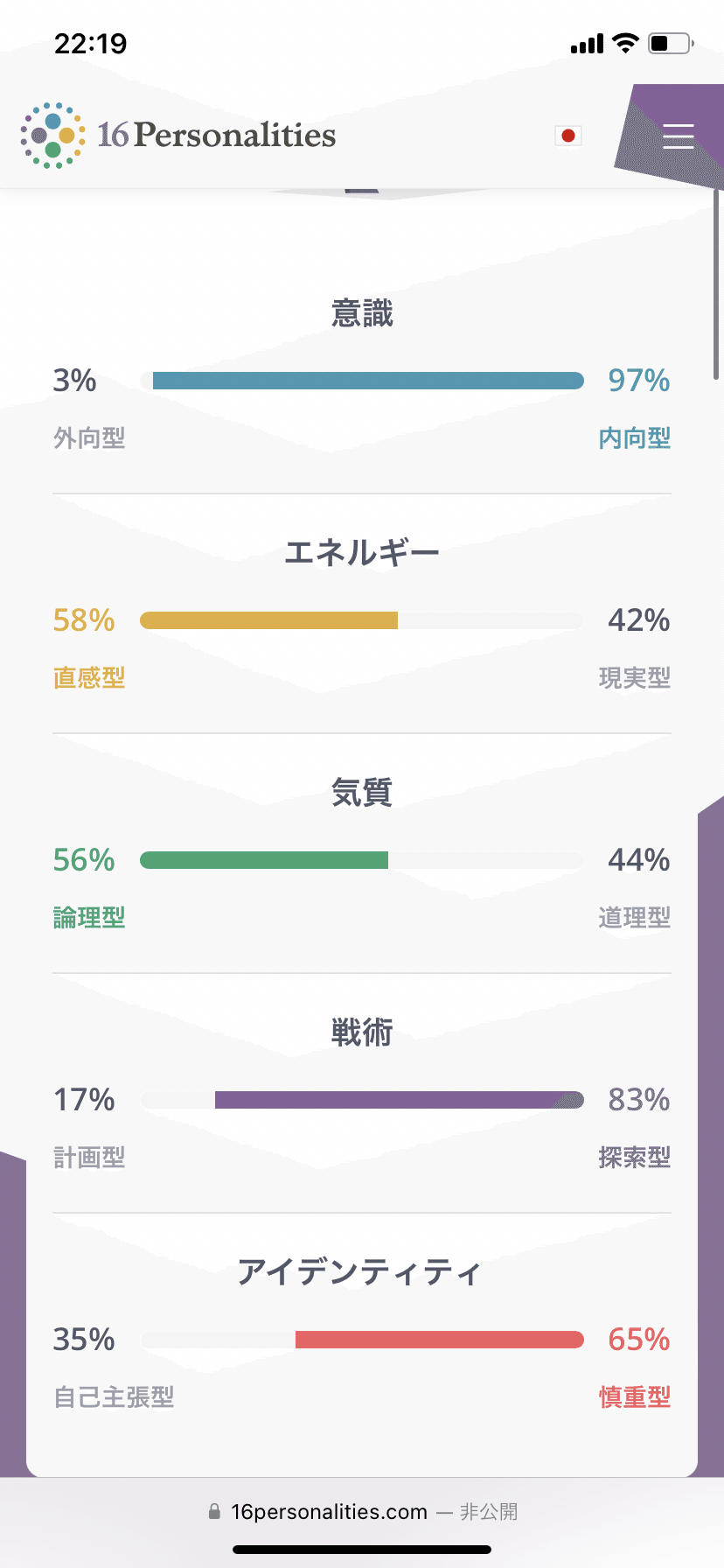Click the red アイデンティティ progress bar

[439, 1340]
